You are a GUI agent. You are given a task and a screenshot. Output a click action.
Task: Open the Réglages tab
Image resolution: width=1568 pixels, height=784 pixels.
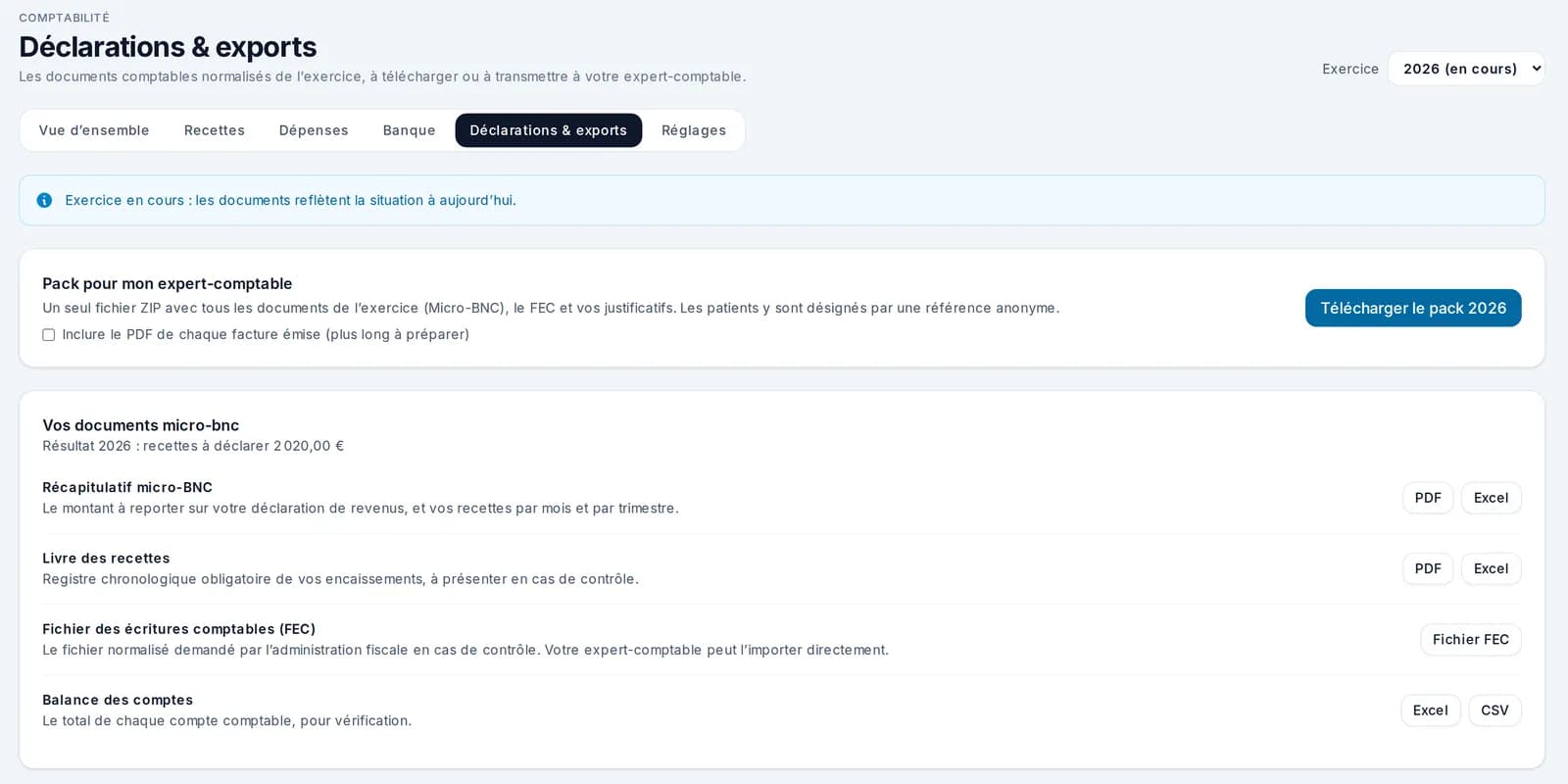(694, 130)
